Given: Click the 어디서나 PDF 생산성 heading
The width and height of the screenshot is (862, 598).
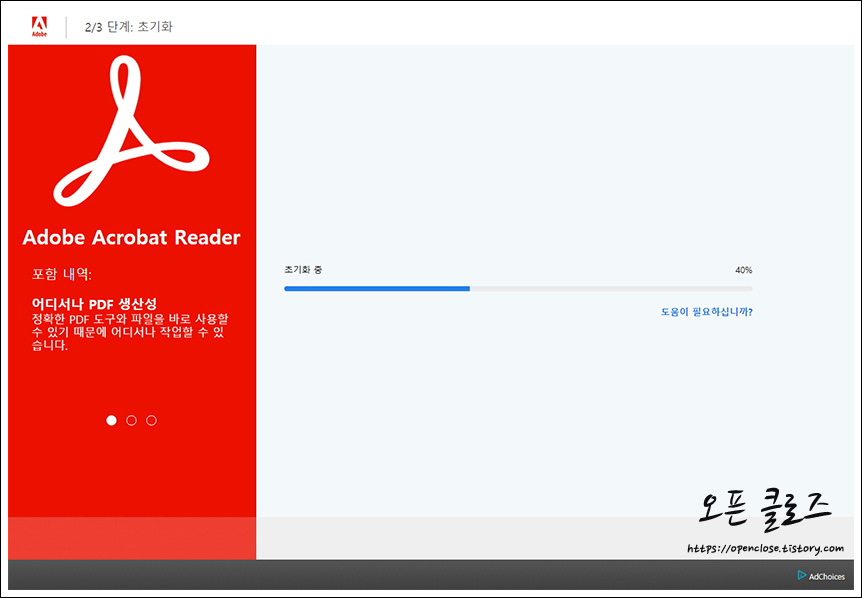Looking at the screenshot, I should (x=94, y=303).
